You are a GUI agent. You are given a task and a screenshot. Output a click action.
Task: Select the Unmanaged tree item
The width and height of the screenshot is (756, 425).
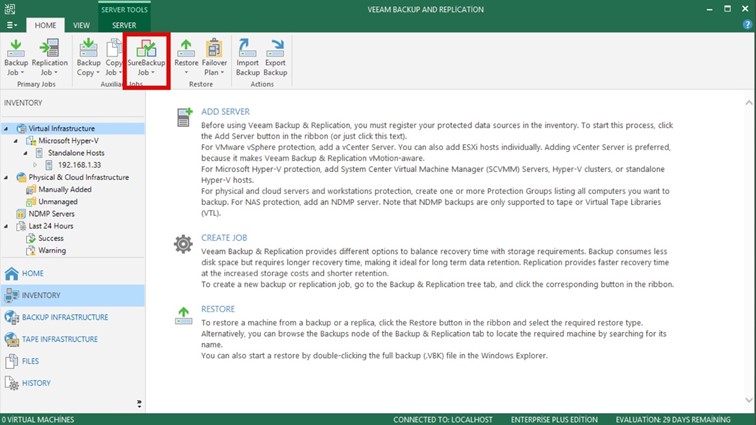click(x=58, y=202)
